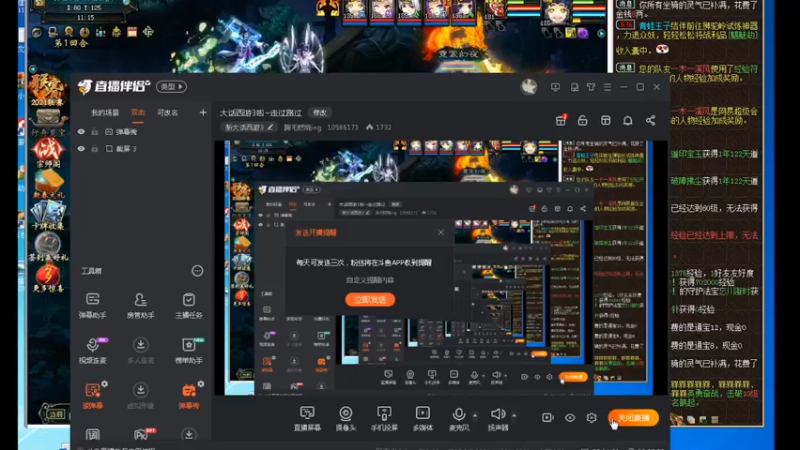Click the hamburger menu in title bar
The width and height of the screenshot is (800, 450).
click(x=607, y=87)
